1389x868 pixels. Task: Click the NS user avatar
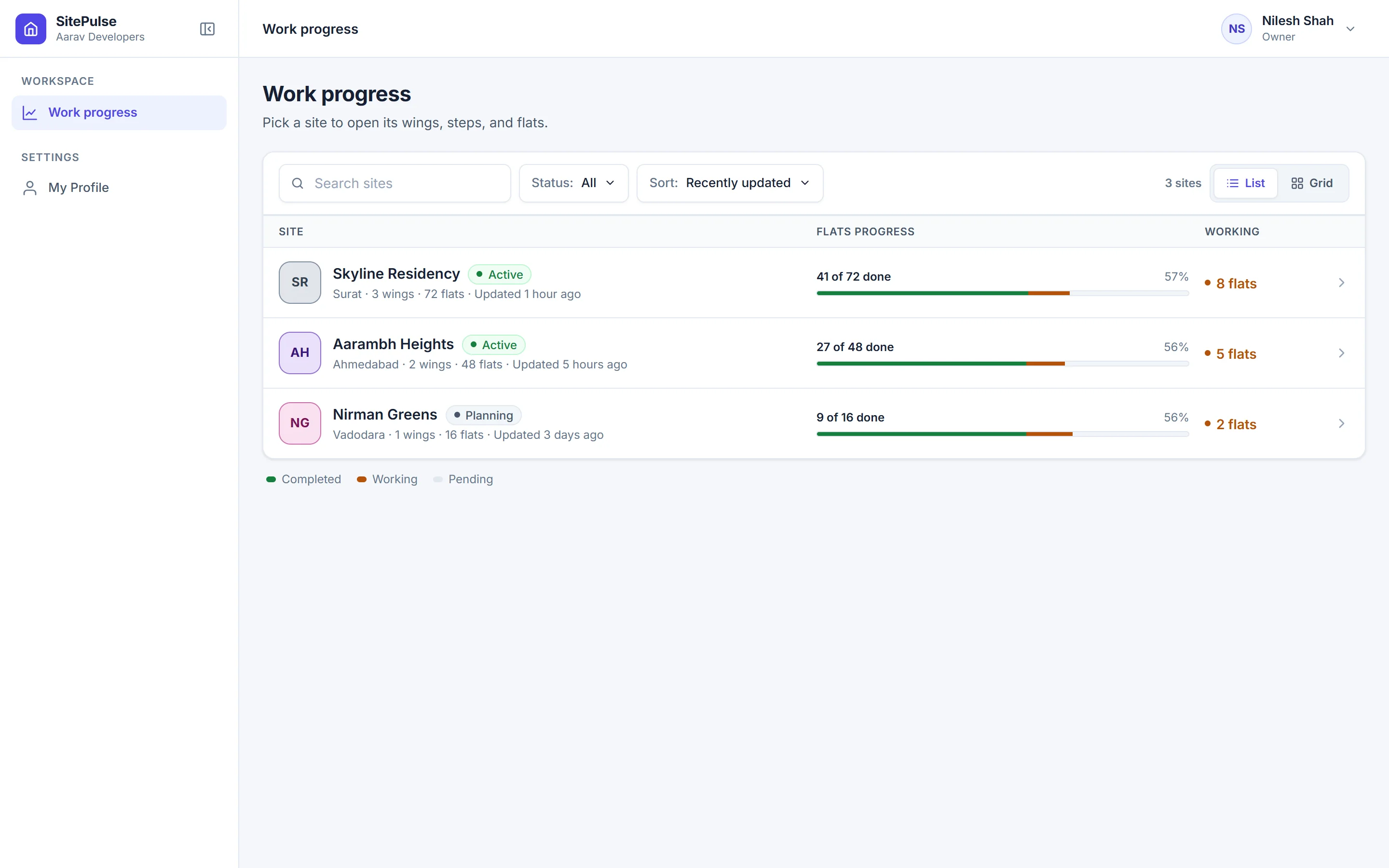[1236, 29]
